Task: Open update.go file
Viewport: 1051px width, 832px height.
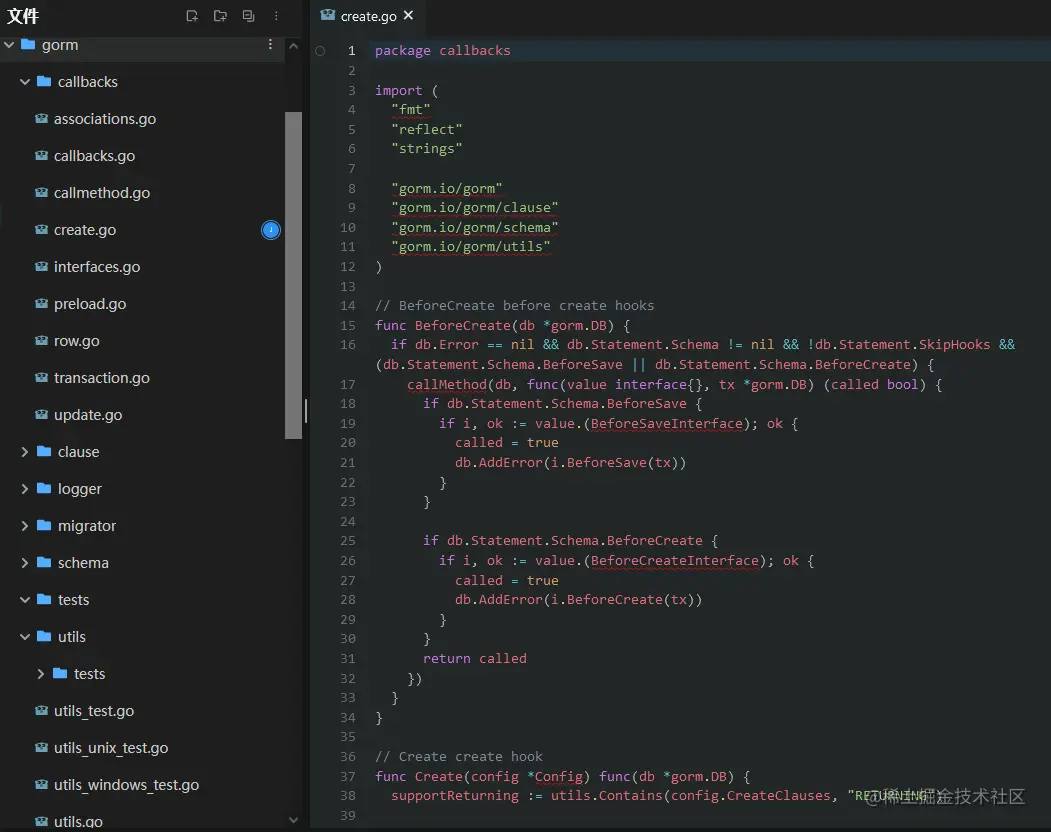Action: click(88, 415)
